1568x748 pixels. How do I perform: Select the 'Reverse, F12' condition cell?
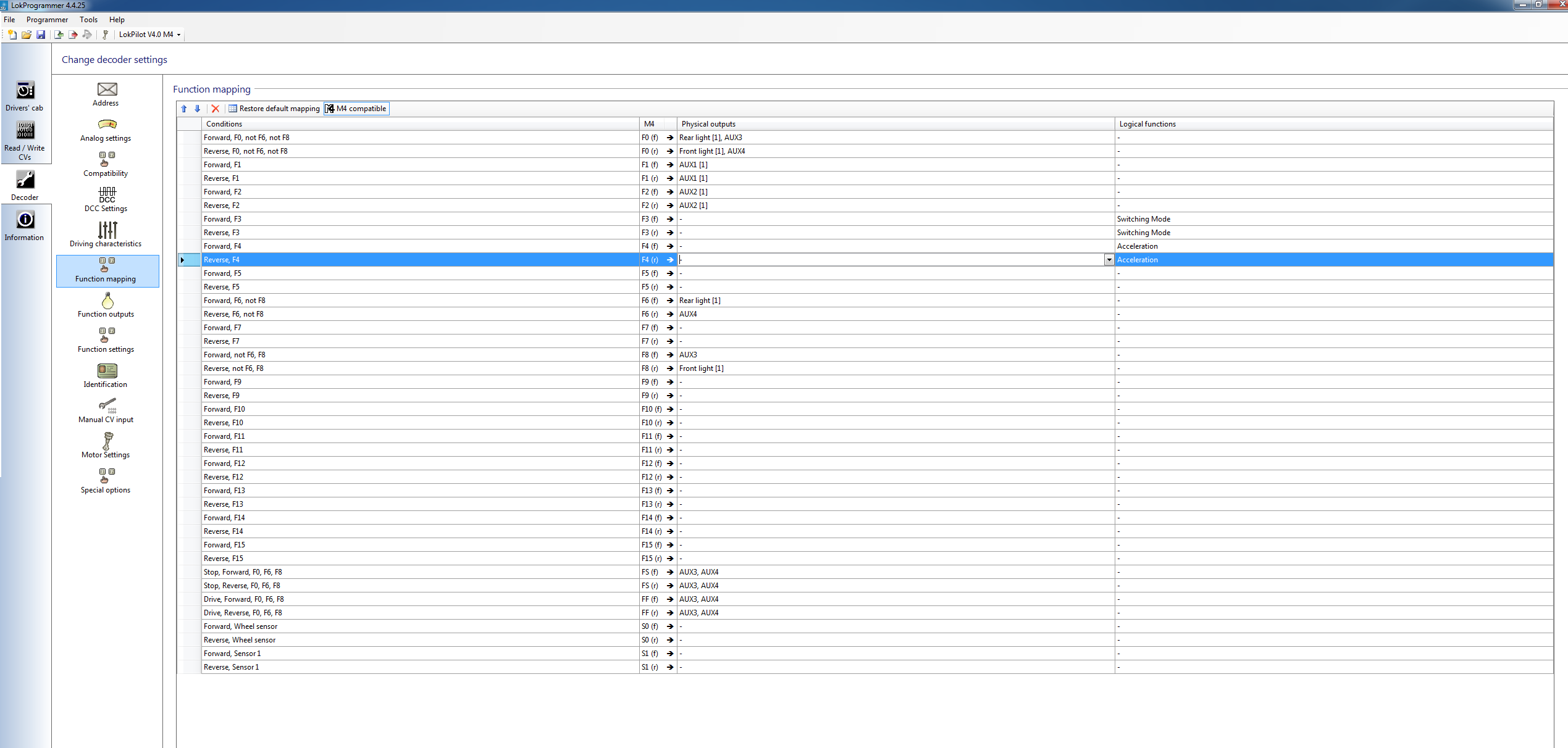(420, 477)
